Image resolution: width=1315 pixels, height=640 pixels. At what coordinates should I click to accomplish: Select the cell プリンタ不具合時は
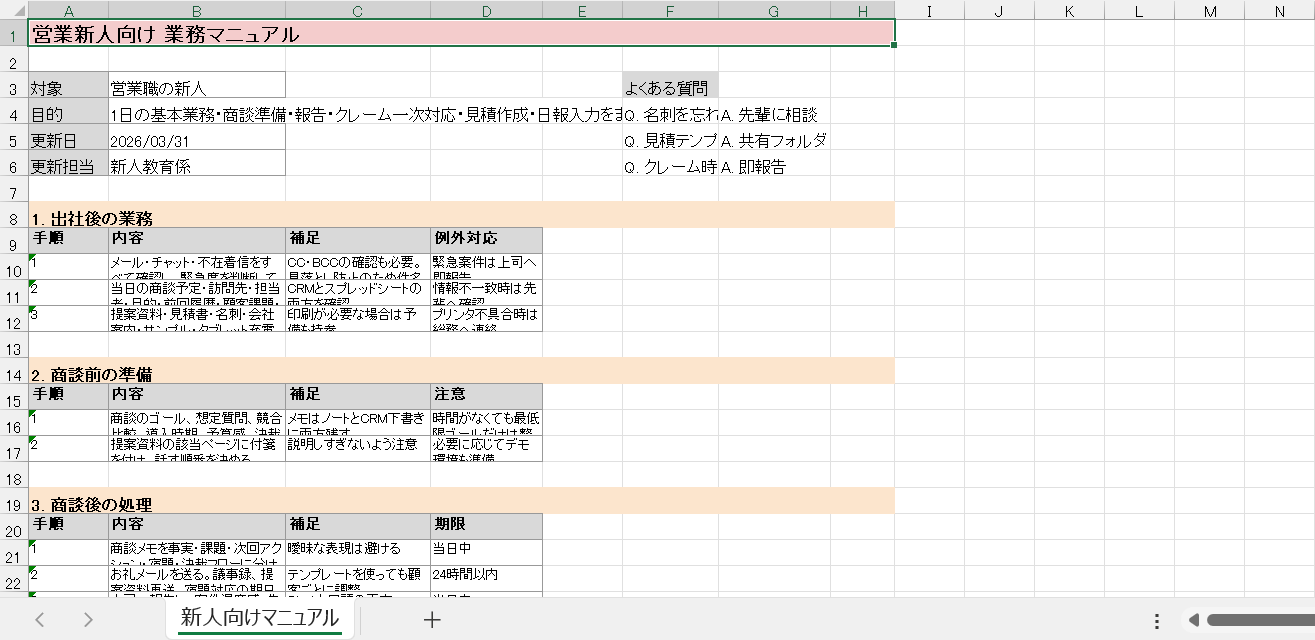pos(486,319)
